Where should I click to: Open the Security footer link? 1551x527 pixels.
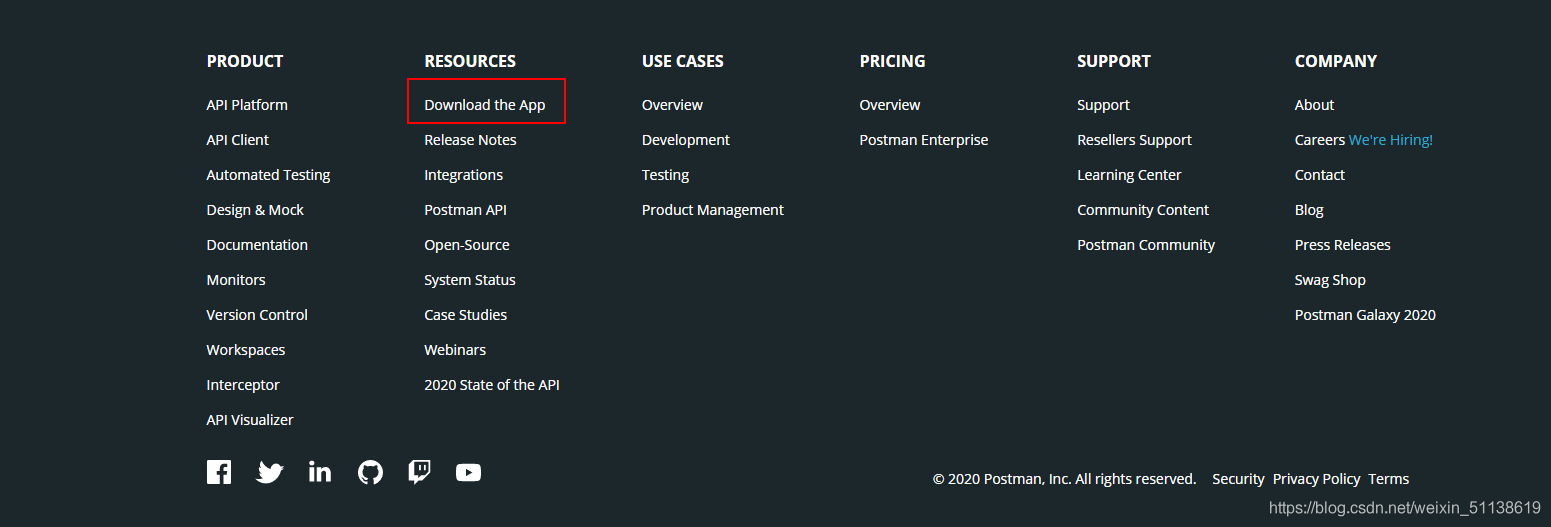point(1238,479)
